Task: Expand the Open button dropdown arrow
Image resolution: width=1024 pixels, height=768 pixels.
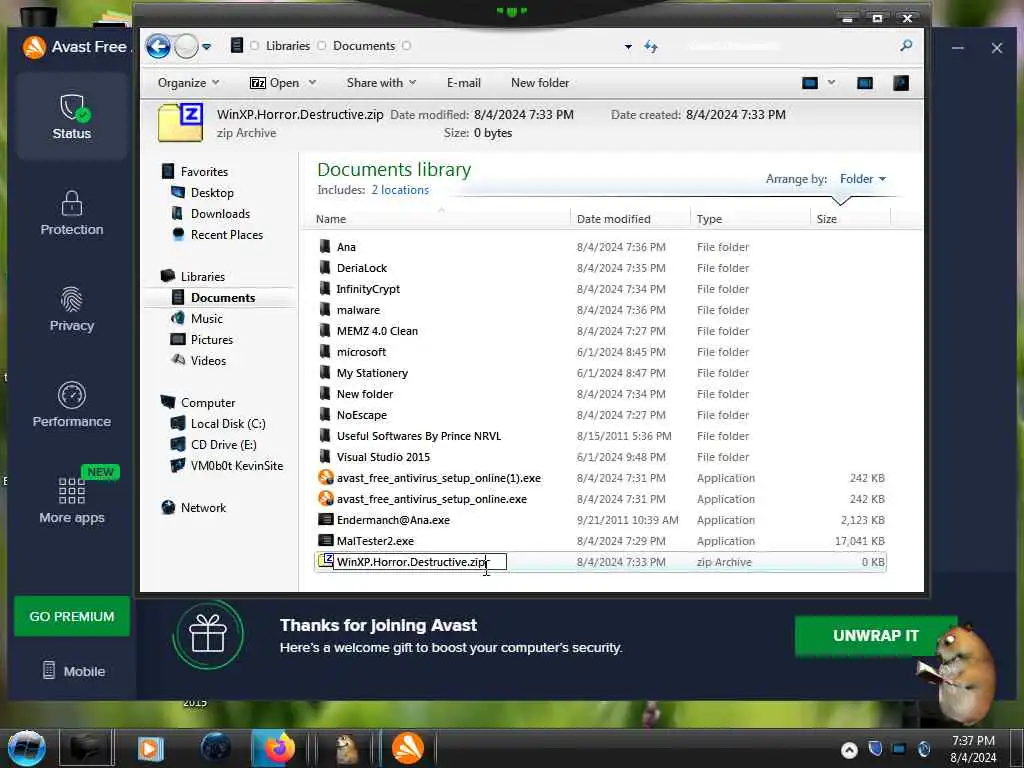Action: 312,83
